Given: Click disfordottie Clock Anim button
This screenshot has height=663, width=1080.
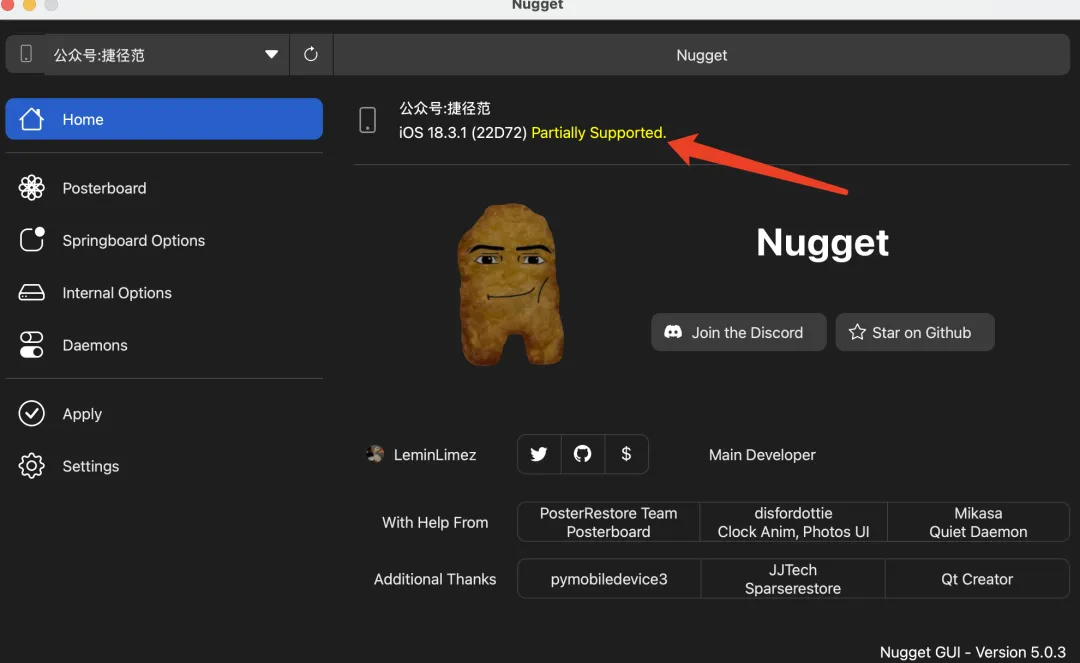Looking at the screenshot, I should point(793,523).
